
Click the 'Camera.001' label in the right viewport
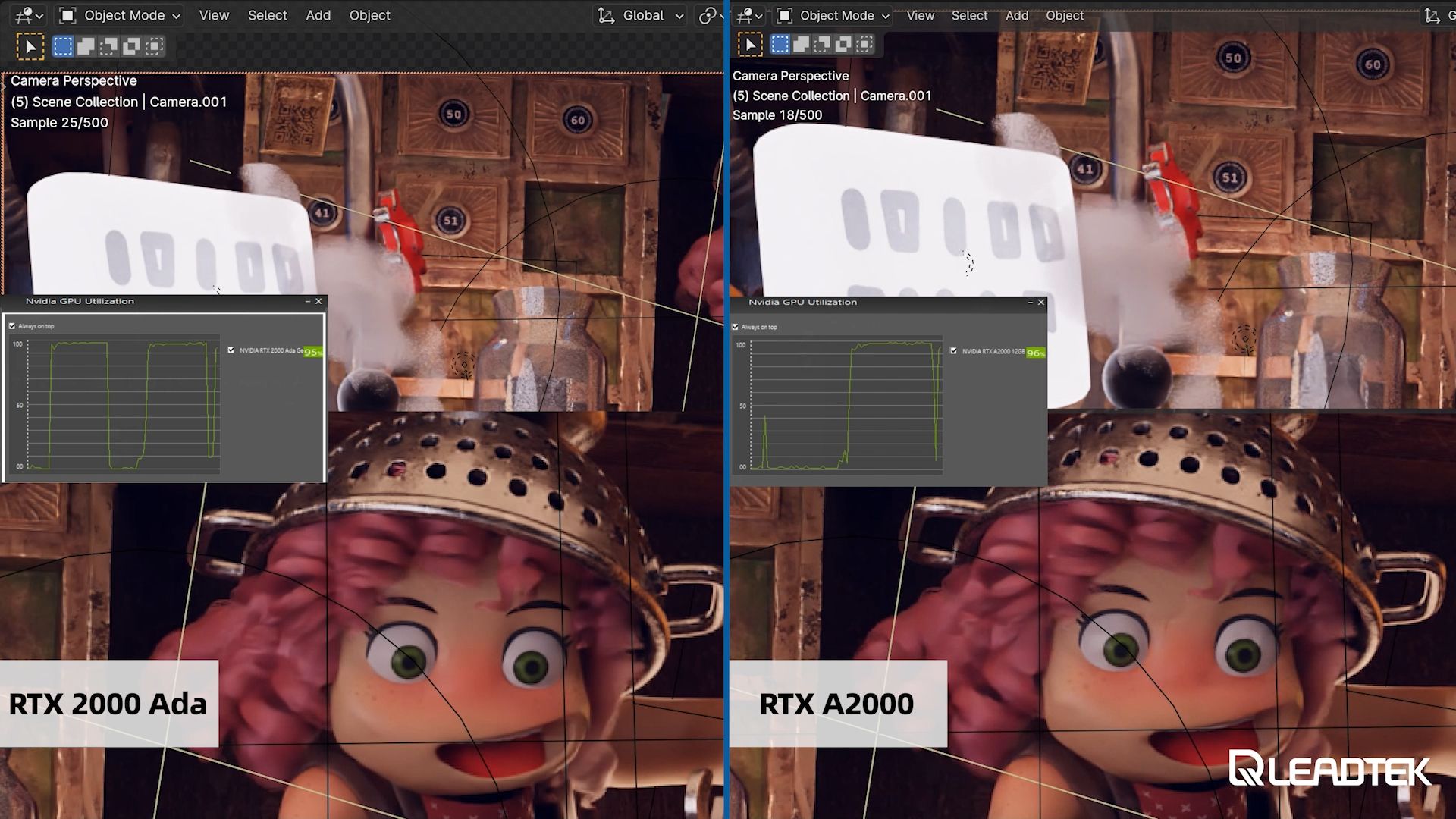896,96
